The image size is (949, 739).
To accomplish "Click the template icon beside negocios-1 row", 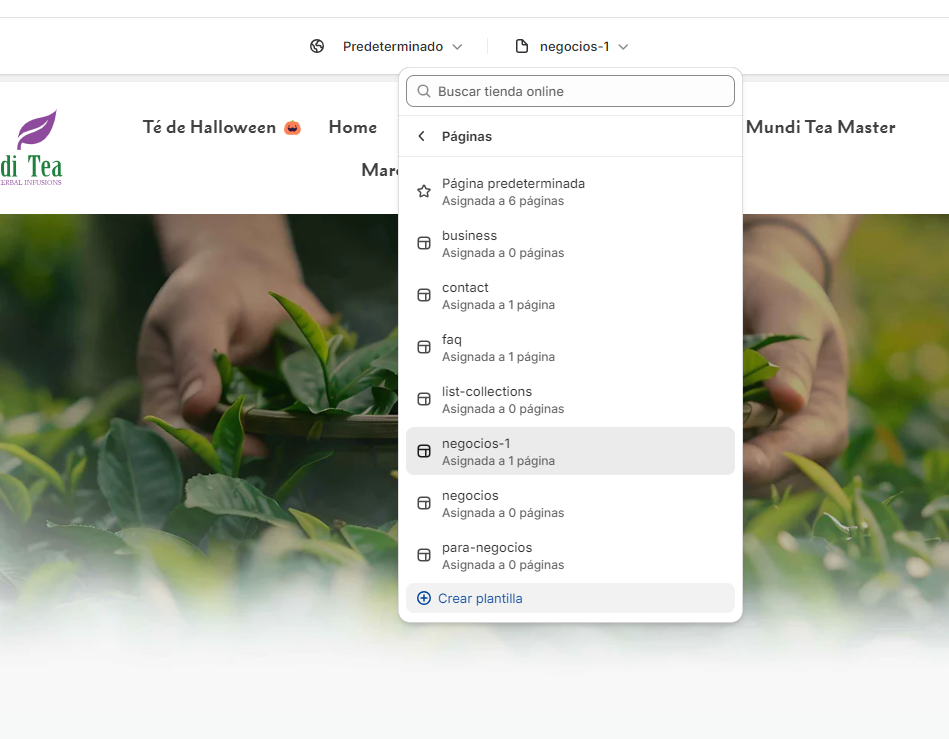I will [424, 452].
